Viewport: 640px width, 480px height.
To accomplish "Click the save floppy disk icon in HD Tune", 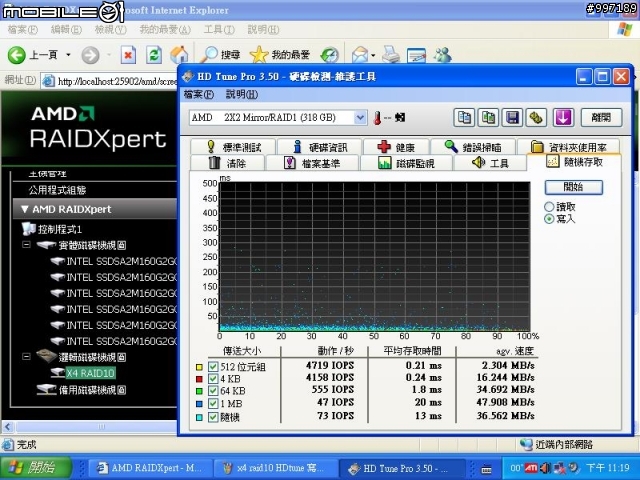I will click(x=513, y=118).
